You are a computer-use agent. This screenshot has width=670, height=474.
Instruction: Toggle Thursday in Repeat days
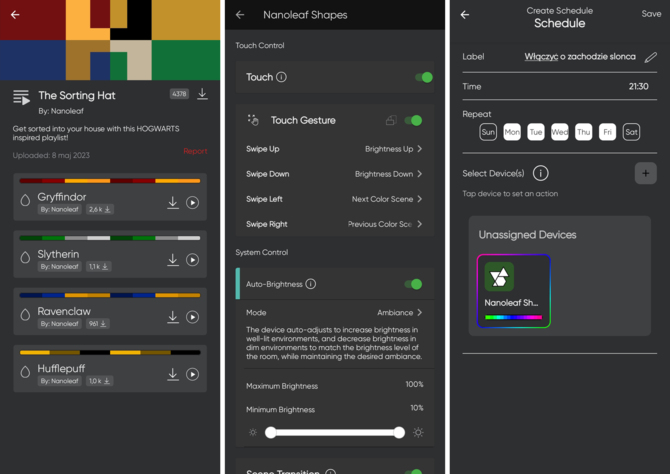pos(584,132)
